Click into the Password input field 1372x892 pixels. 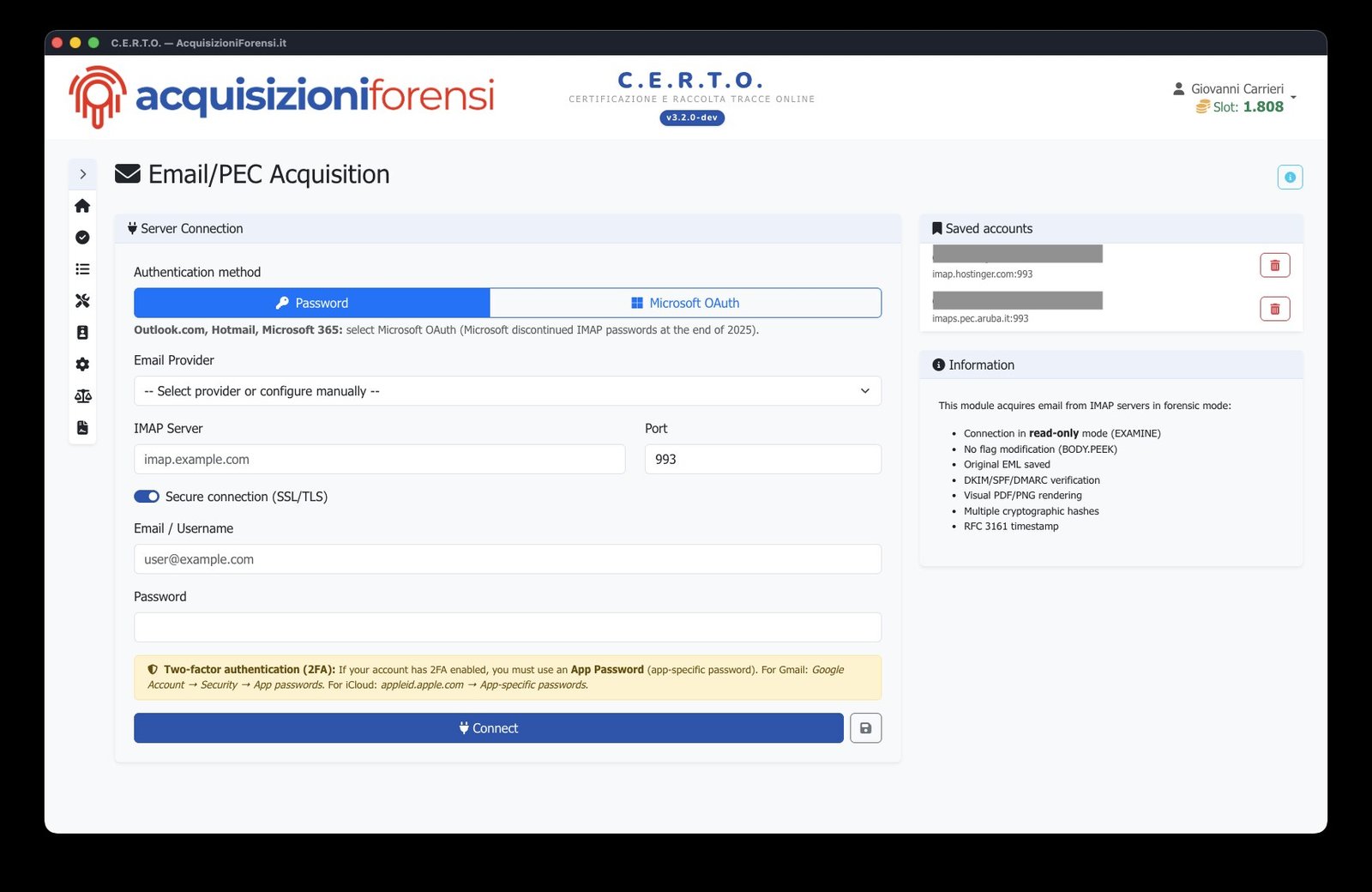[x=508, y=627]
